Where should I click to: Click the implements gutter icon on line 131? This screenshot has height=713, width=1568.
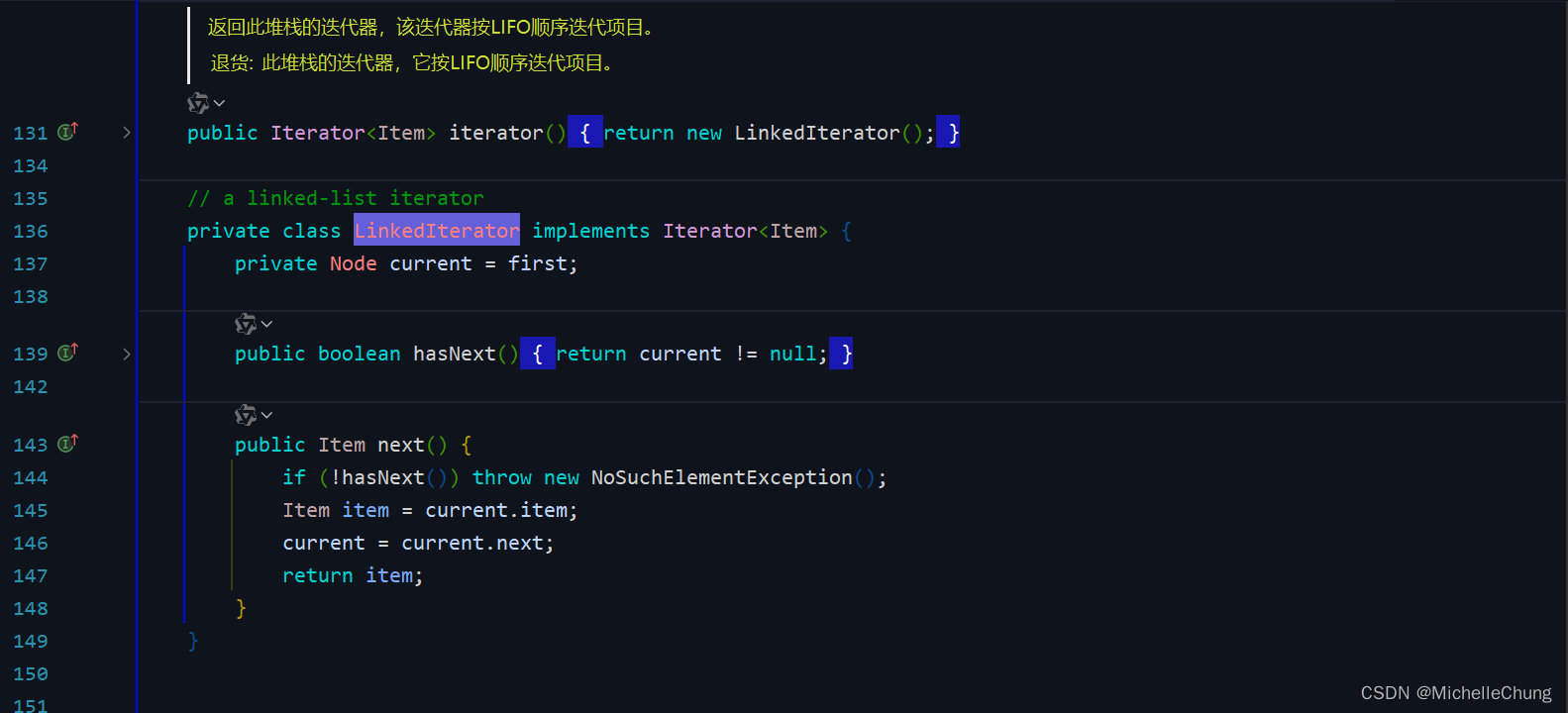(67, 132)
